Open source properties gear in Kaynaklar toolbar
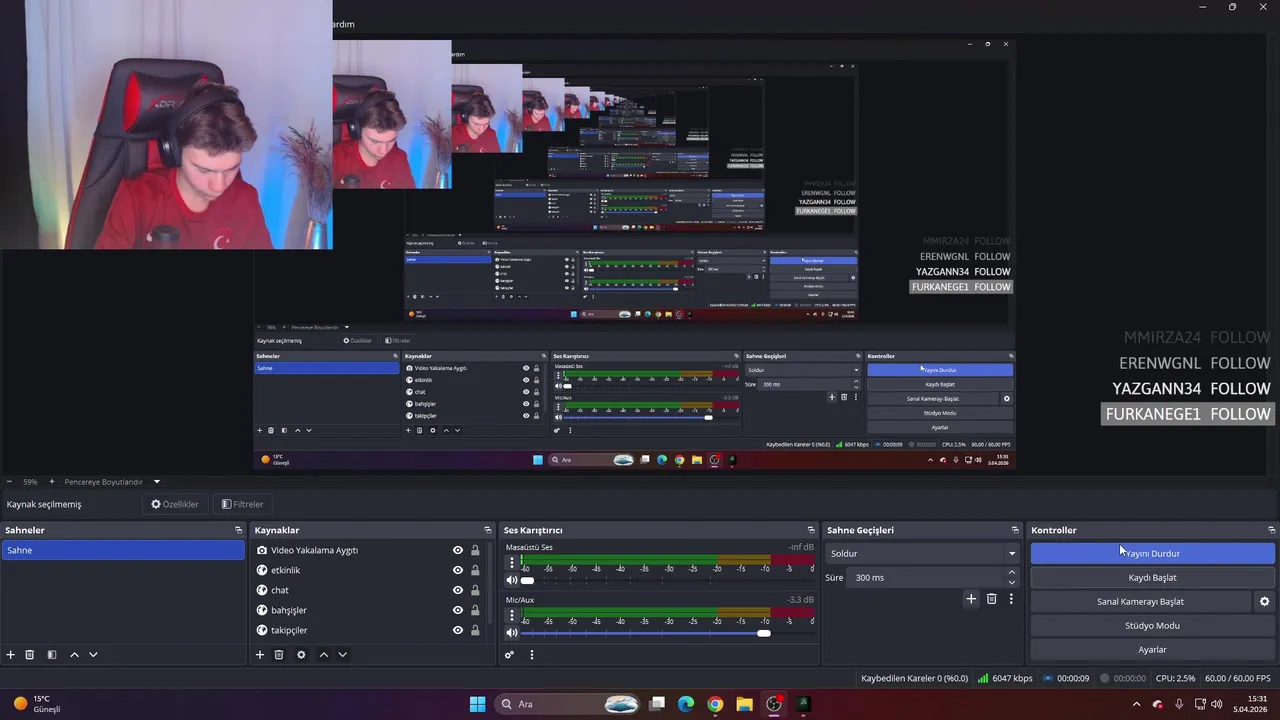 point(301,655)
